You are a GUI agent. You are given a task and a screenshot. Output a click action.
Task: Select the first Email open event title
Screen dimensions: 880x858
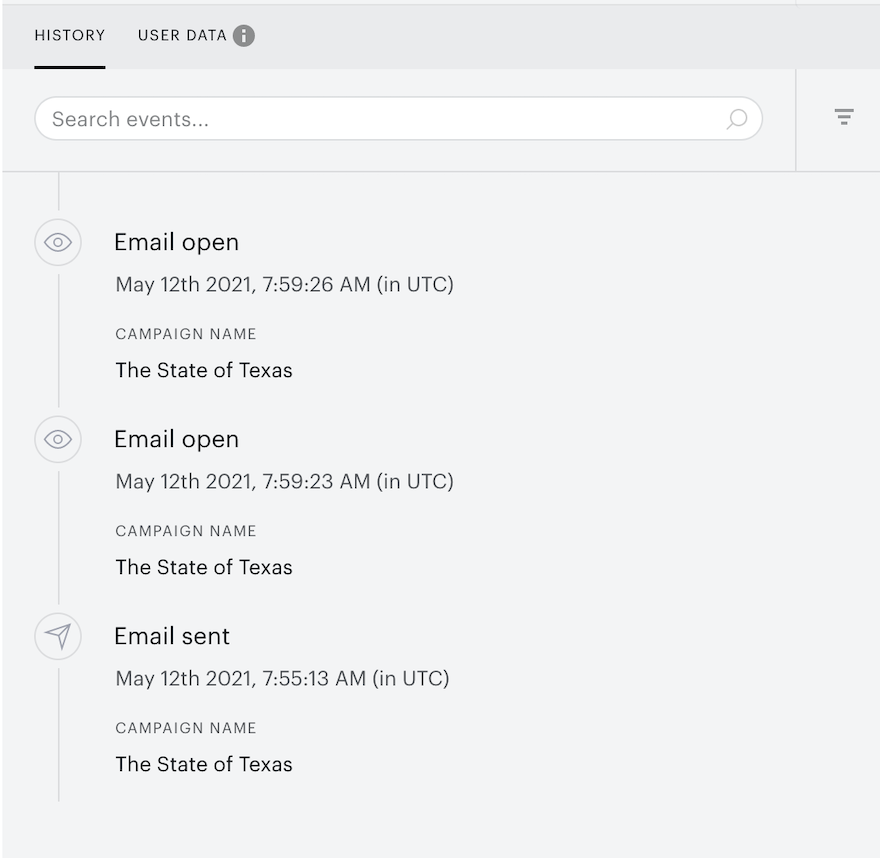177,242
